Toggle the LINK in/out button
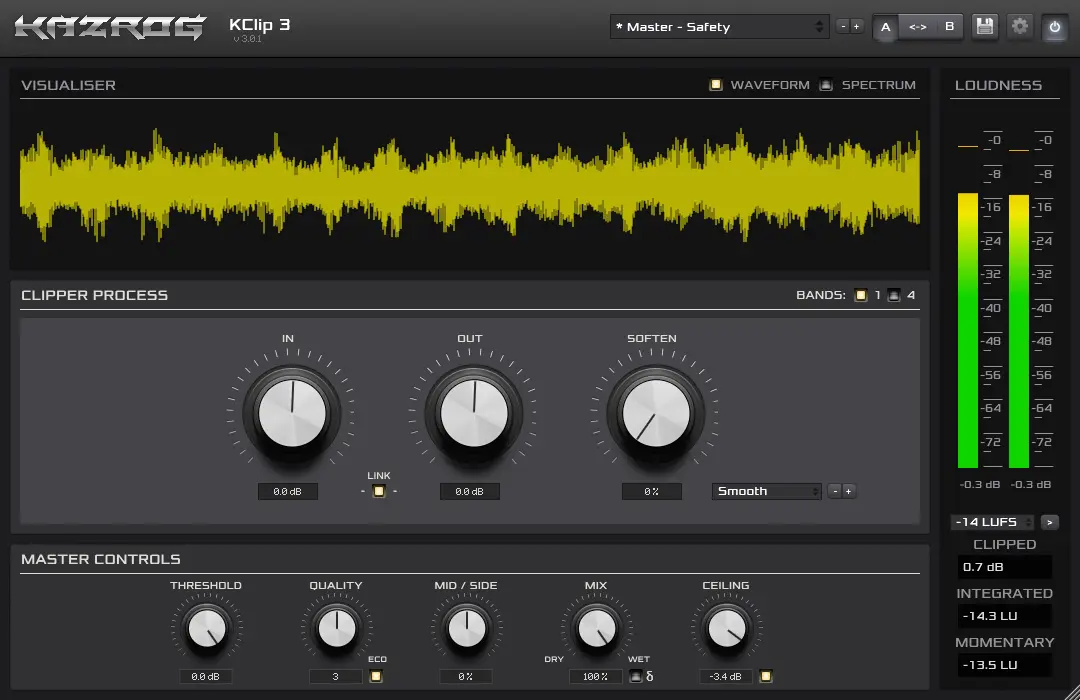This screenshot has width=1080, height=700. (x=379, y=491)
